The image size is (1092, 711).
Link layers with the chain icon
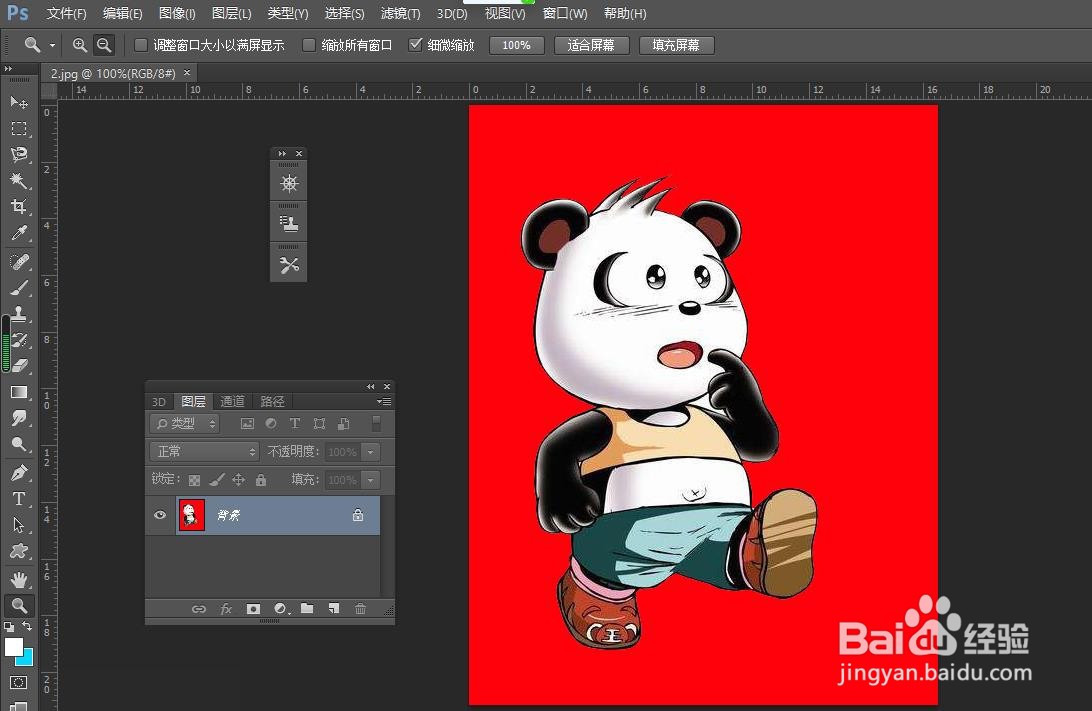coord(199,609)
